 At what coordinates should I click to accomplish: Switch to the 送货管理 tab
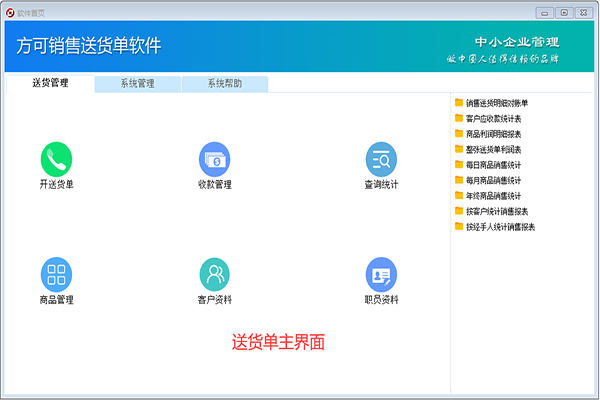(x=50, y=83)
